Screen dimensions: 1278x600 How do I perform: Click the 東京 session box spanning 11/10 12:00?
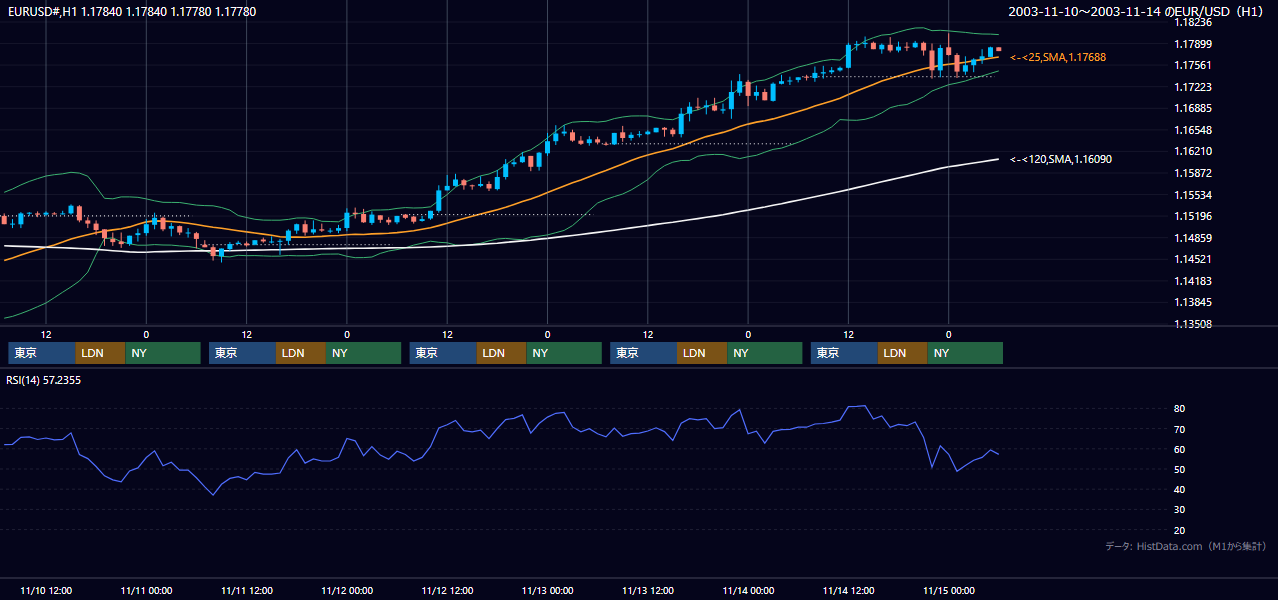(x=42, y=353)
